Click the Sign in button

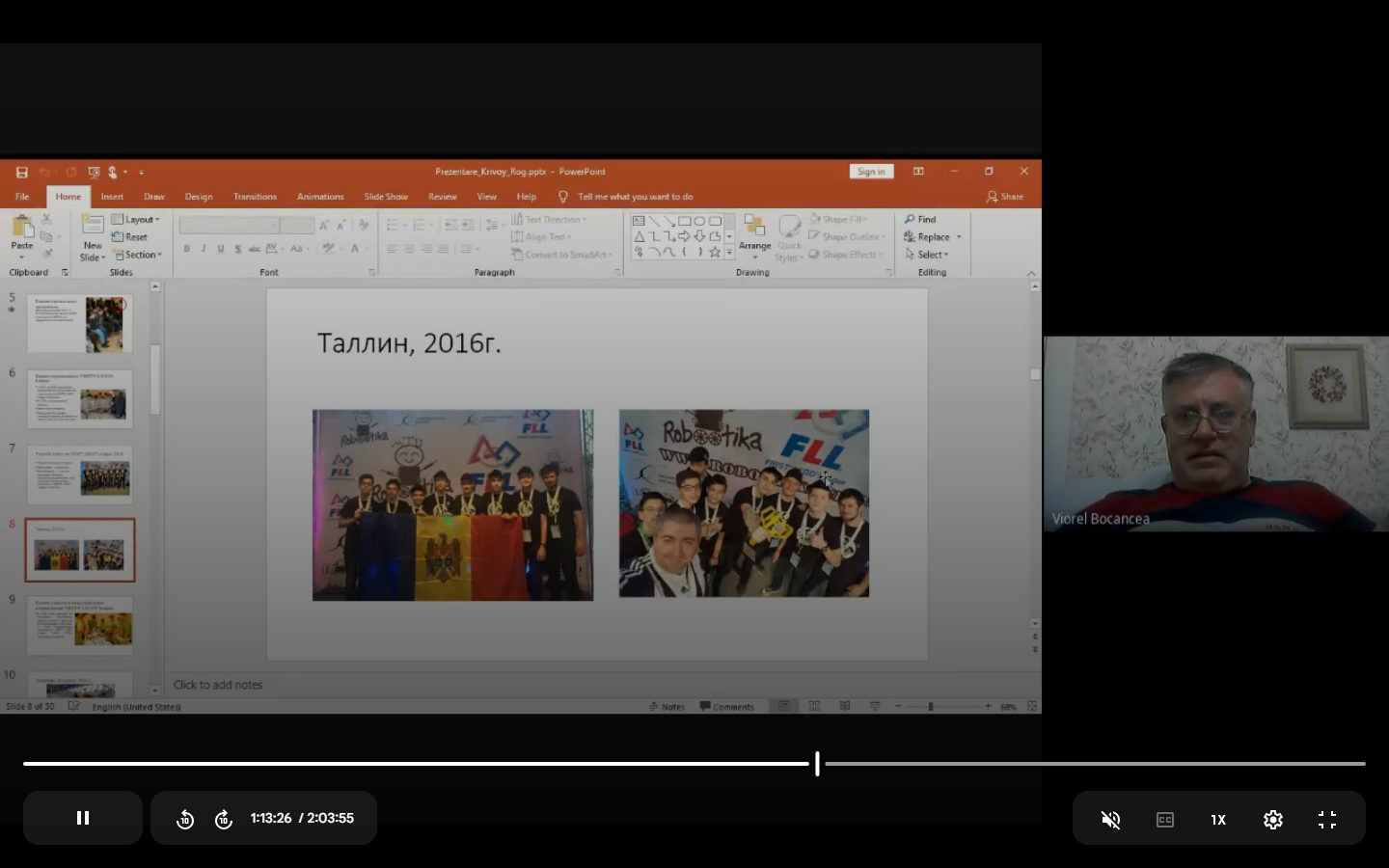tap(871, 172)
